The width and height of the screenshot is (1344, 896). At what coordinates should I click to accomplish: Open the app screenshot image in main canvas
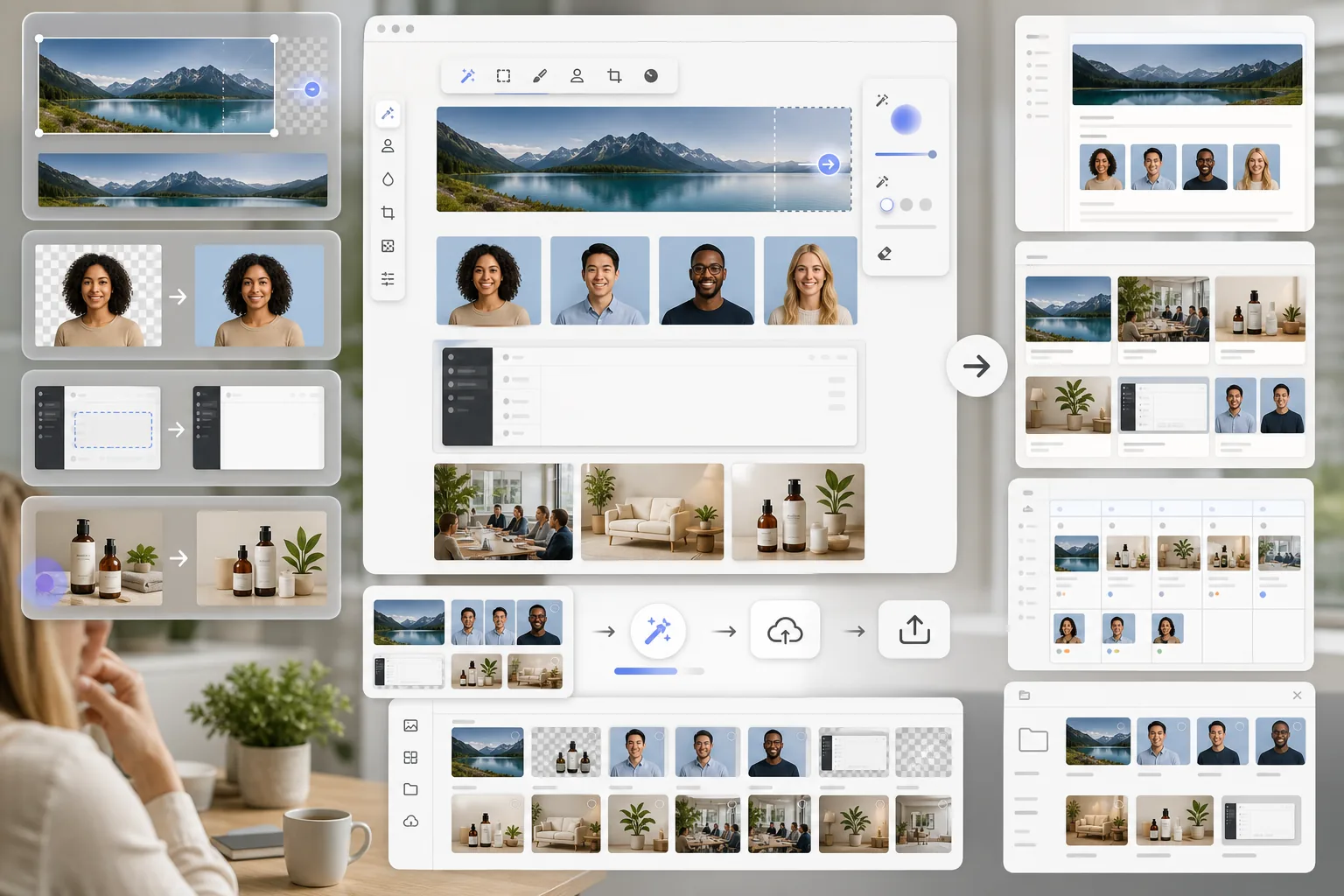[x=649, y=396]
